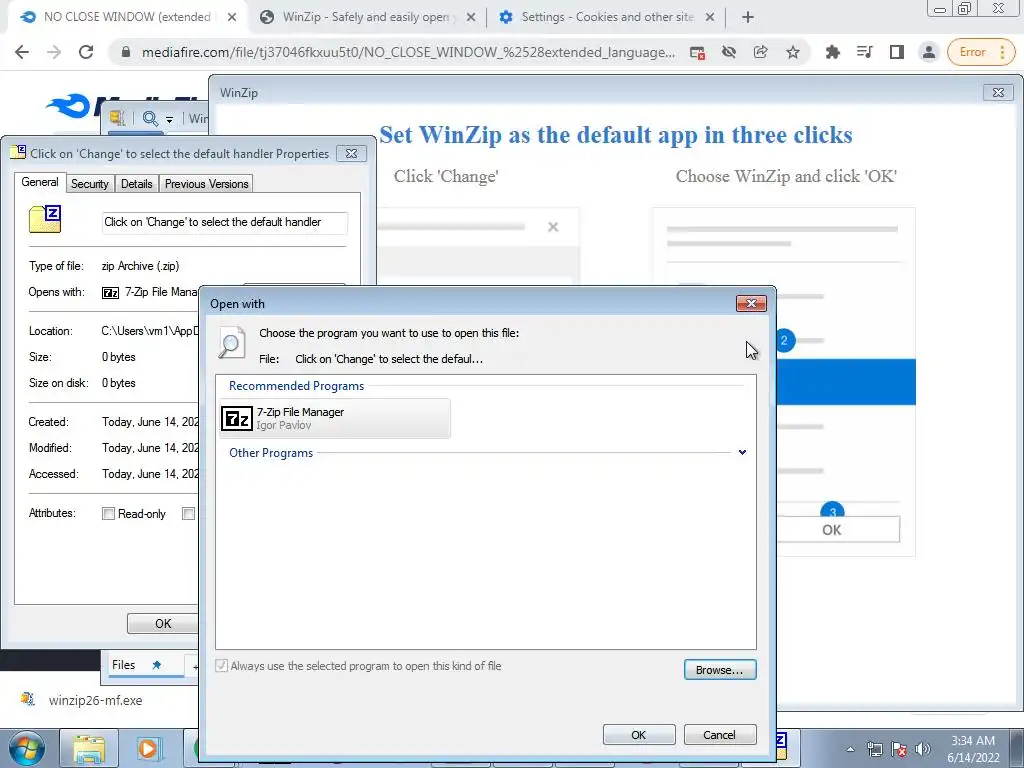Close the WinZip window
Viewport: 1024px width, 768px height.
point(998,93)
